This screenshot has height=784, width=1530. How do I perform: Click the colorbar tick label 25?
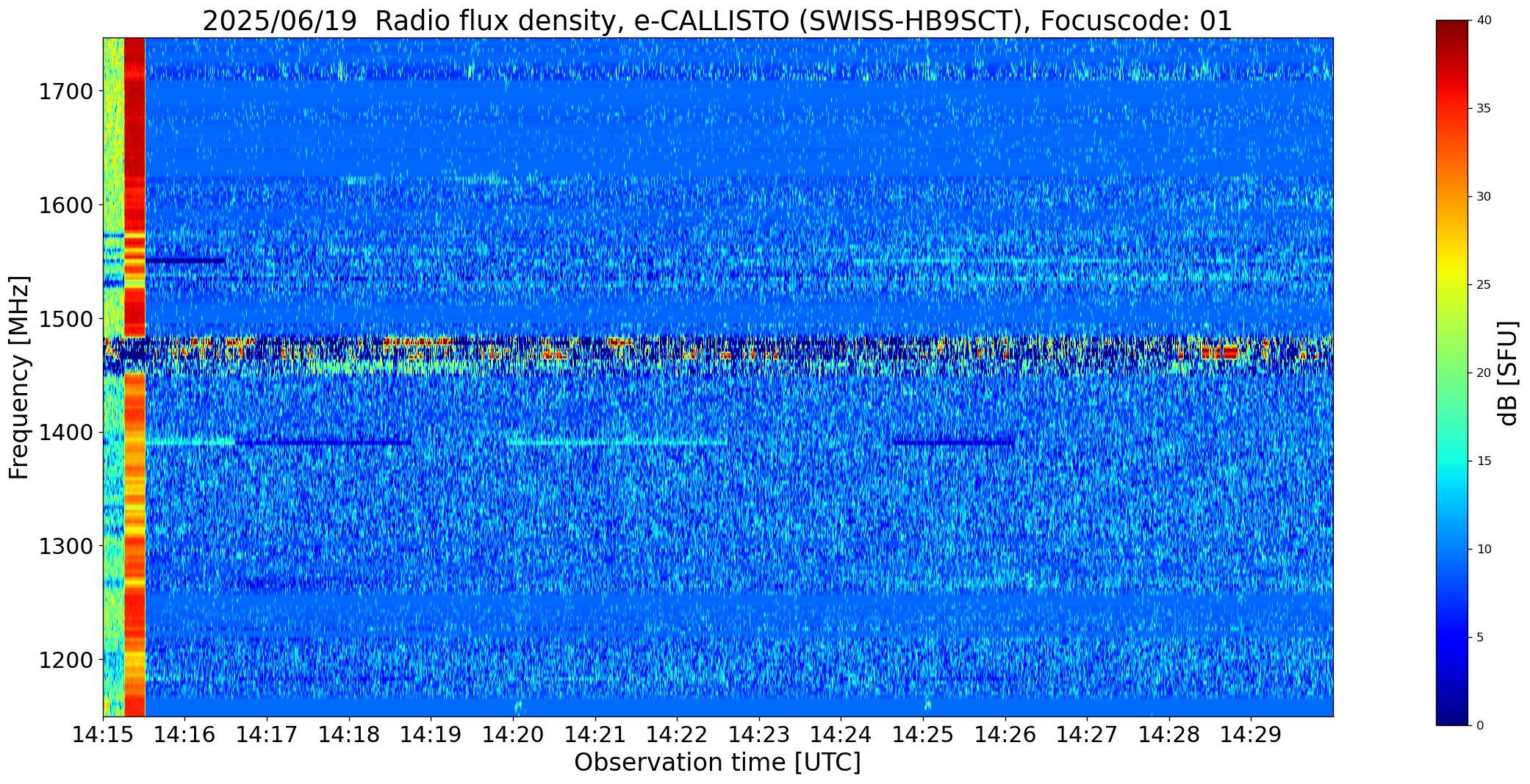(x=1484, y=285)
